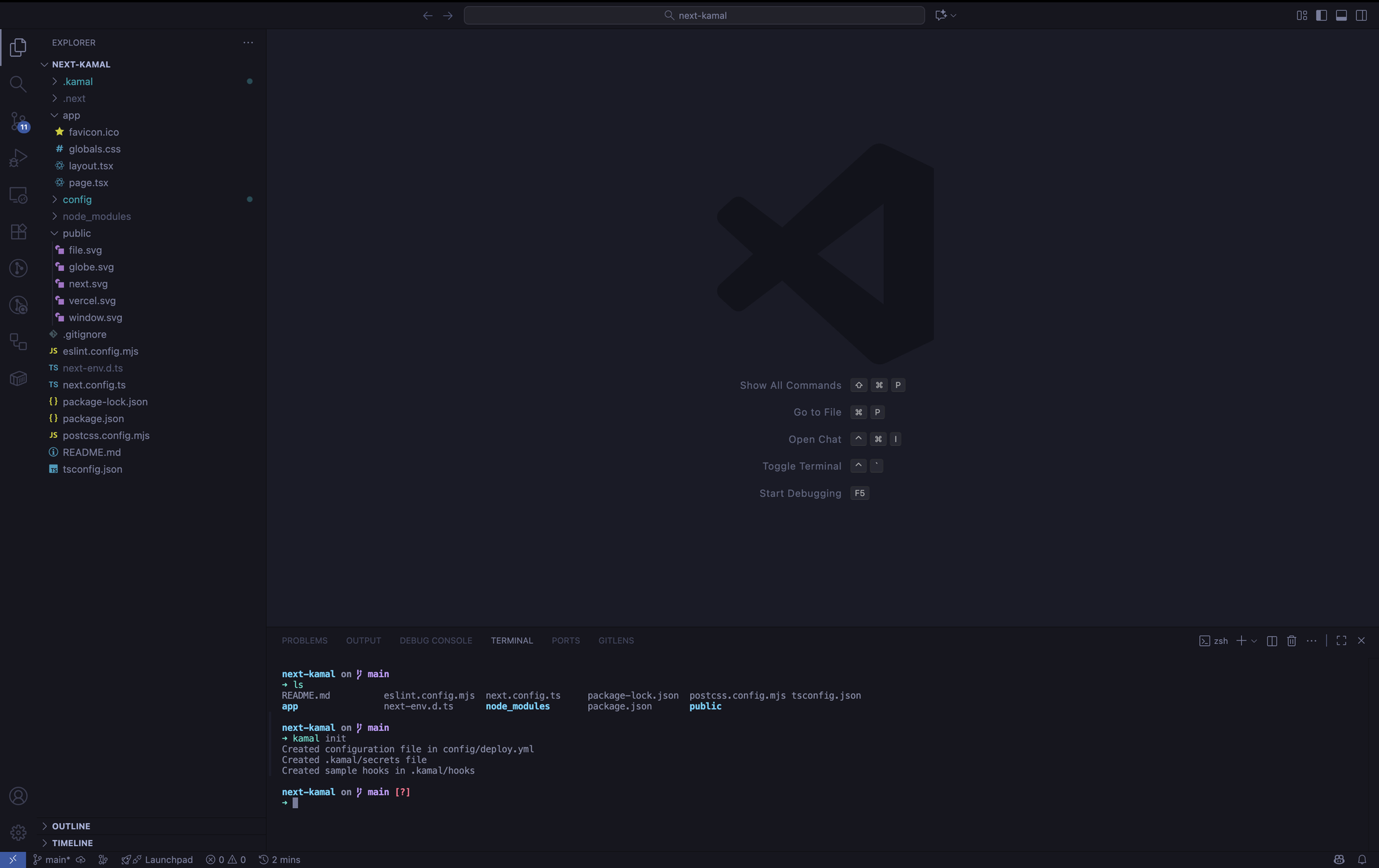Toggle bottom panel visibility
Image resolution: width=1379 pixels, height=868 pixels.
click(1341, 15)
